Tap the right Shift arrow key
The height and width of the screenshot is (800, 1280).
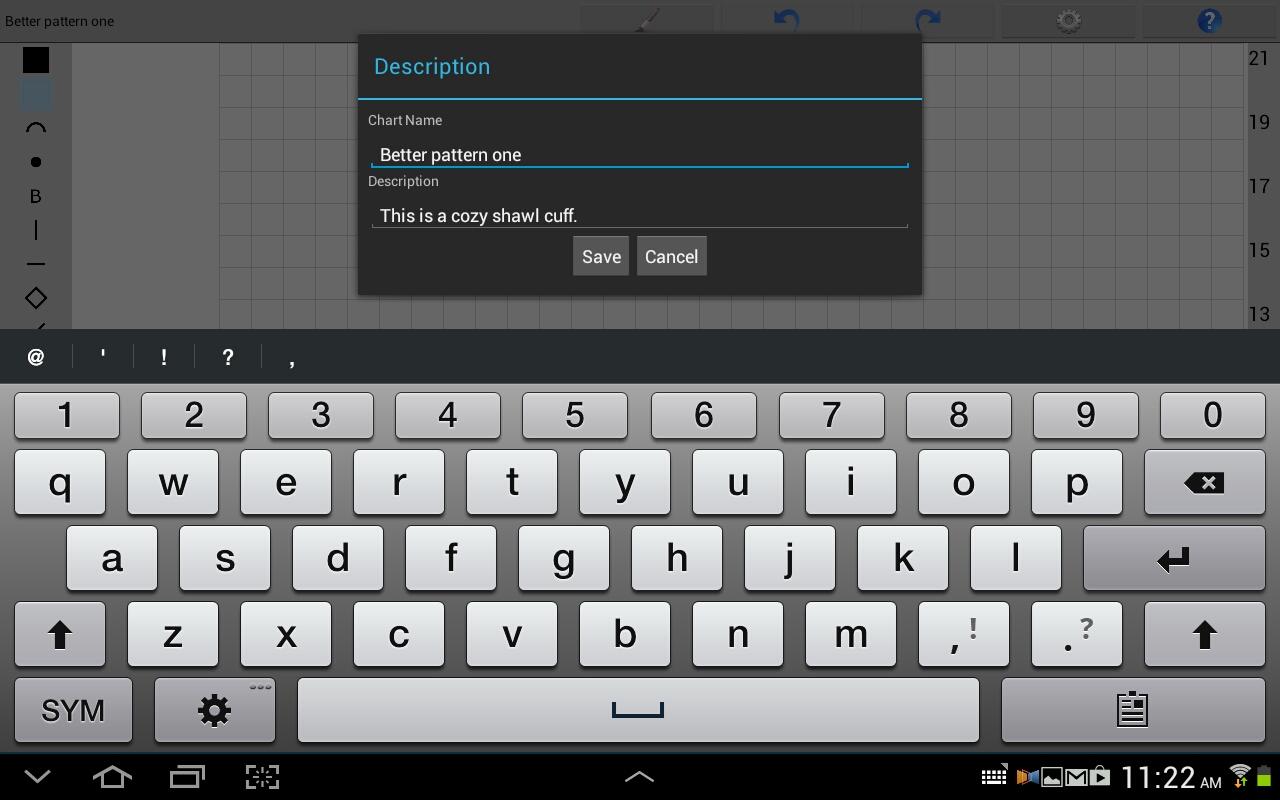[1204, 634]
